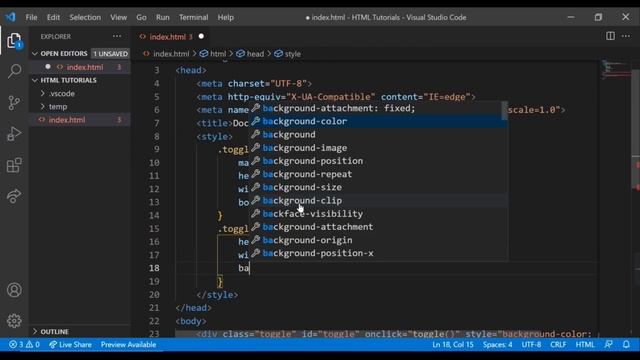Open the Extensions view icon
The width and height of the screenshot is (640, 360).
[x=14, y=165]
